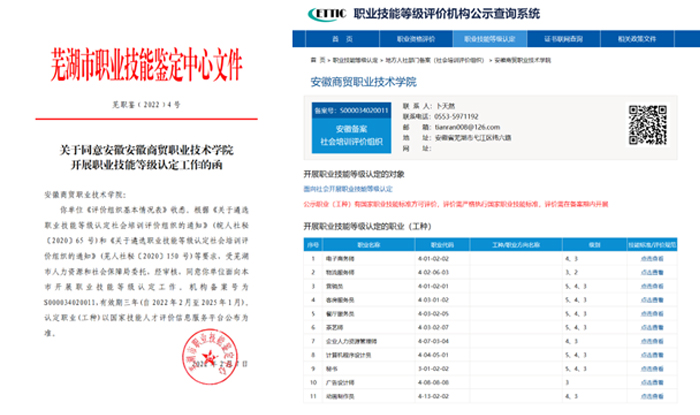
Task: Switch to the 职业技能等级认定 navigation tab
Action: 490,39
